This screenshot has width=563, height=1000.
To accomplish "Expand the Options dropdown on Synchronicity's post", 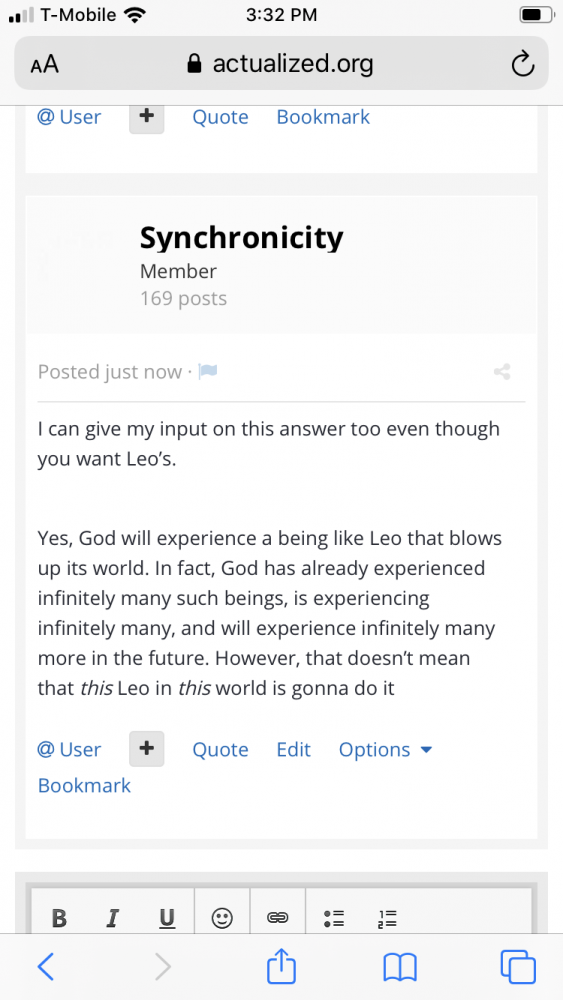I will pos(385,749).
